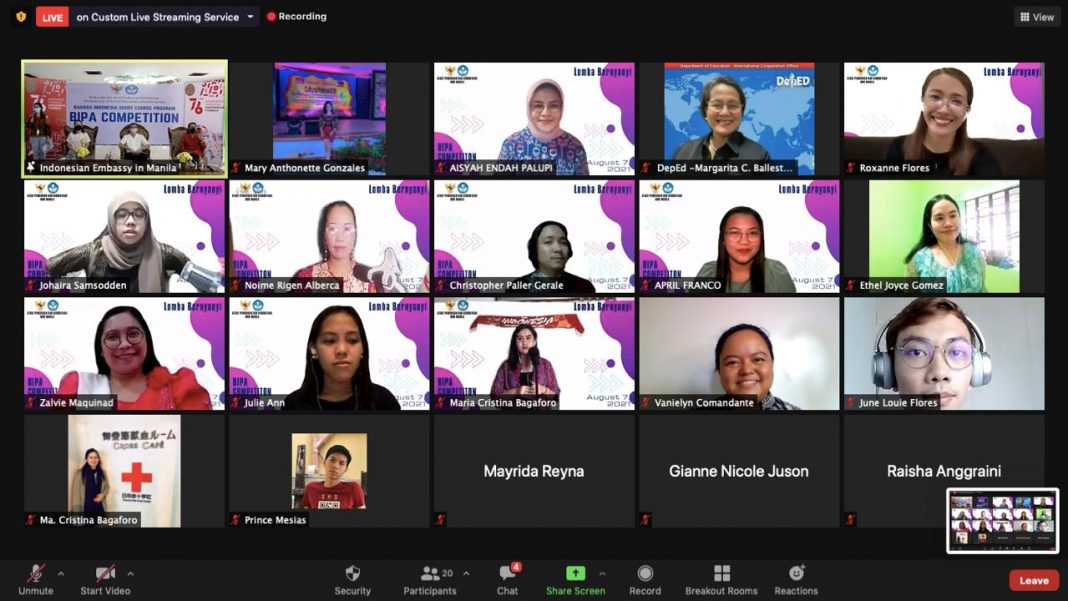
Task: Unmute the microphone
Action: 36,574
